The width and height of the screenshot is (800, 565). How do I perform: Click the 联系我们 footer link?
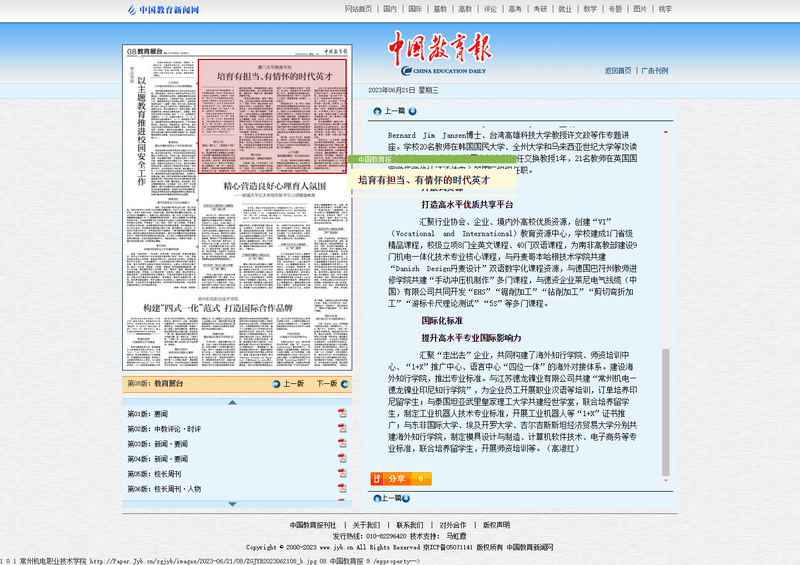[410, 525]
